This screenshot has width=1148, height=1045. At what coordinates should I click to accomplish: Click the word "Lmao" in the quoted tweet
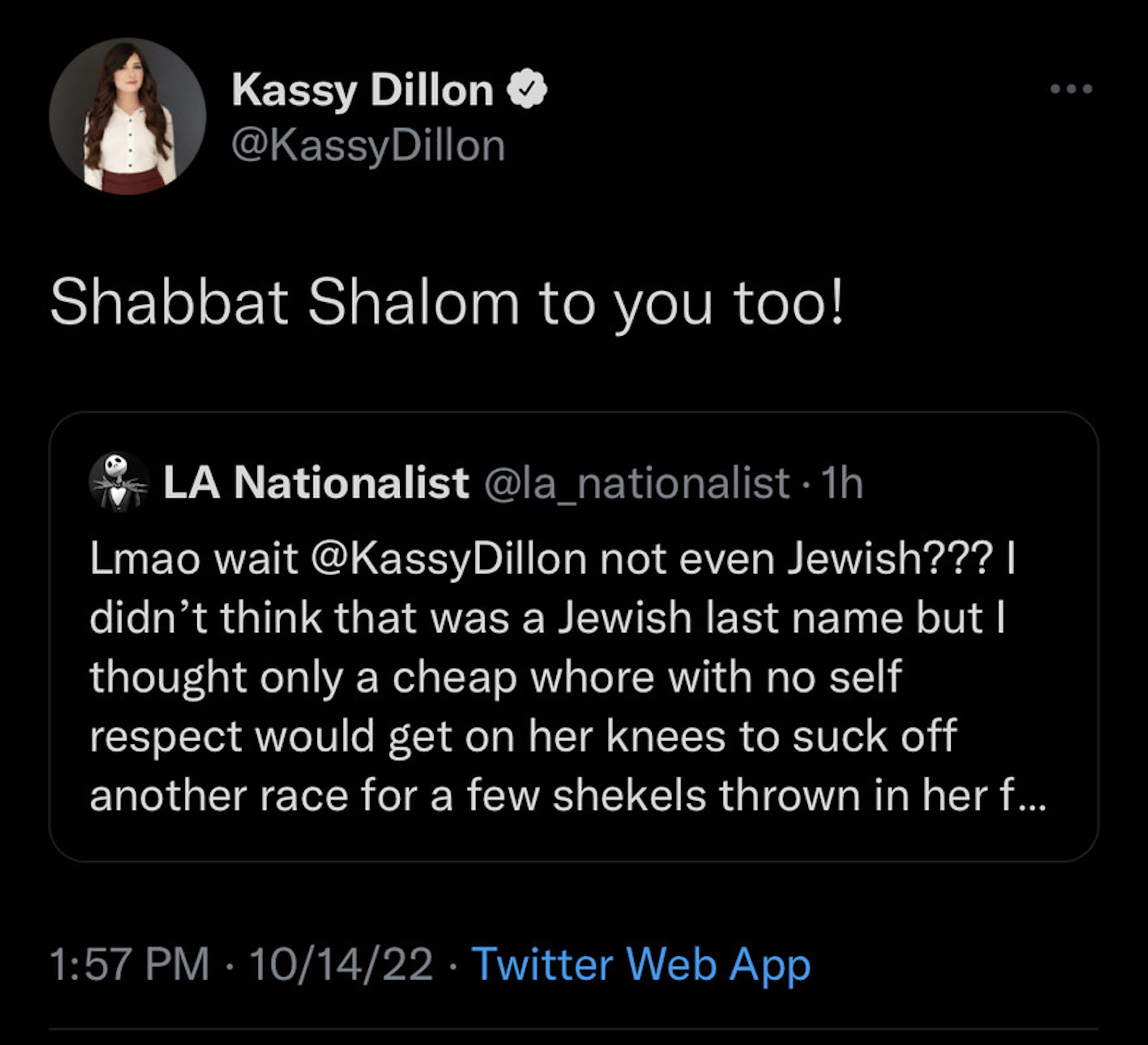point(145,559)
